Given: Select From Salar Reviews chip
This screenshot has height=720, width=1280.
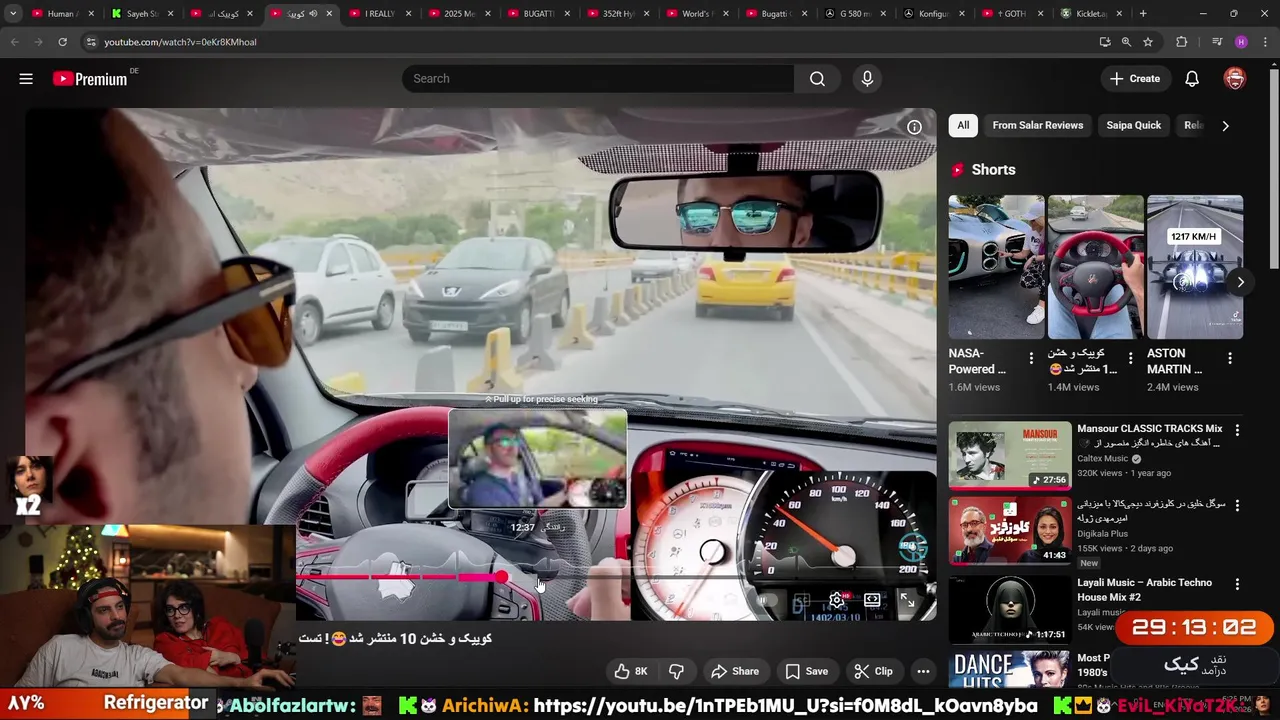Looking at the screenshot, I should coord(1037,125).
